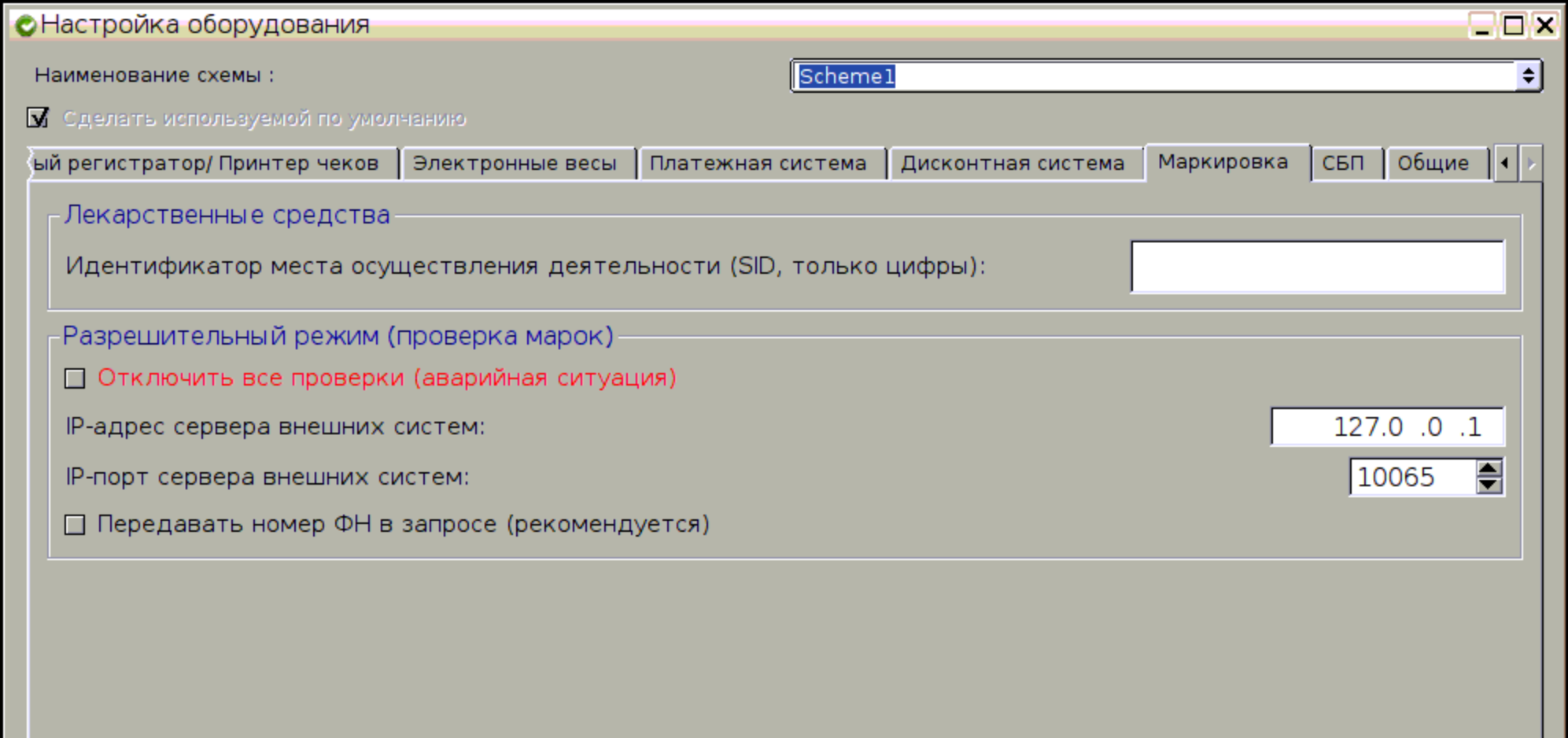Image resolution: width=1568 pixels, height=738 pixels.
Task: Click the IP port field 10065
Action: (x=1412, y=477)
